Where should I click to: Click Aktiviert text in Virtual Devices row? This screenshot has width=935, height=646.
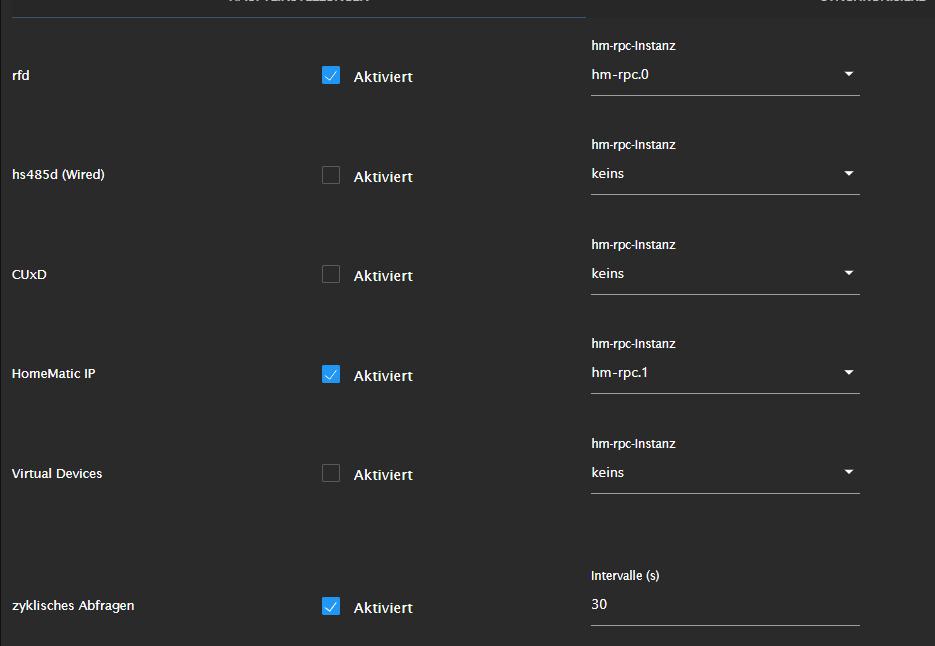(x=383, y=475)
